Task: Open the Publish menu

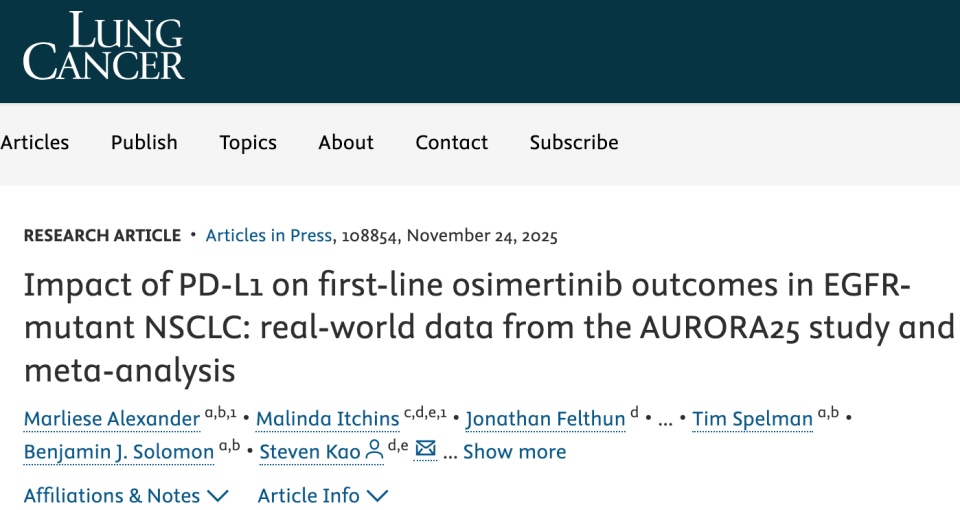Action: (144, 142)
